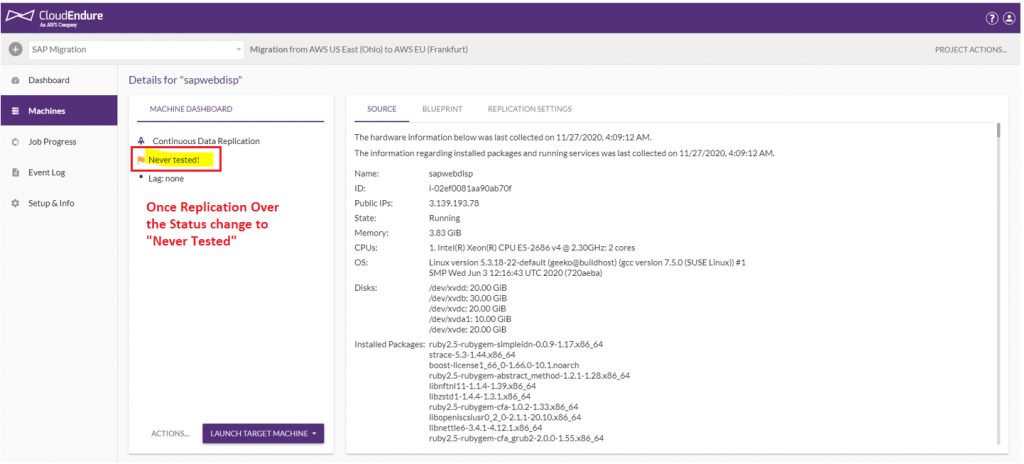Click package ruby2.5-rubygem-cfa_grub2 entry
The width and height of the screenshot is (1024, 464).
pos(516,439)
